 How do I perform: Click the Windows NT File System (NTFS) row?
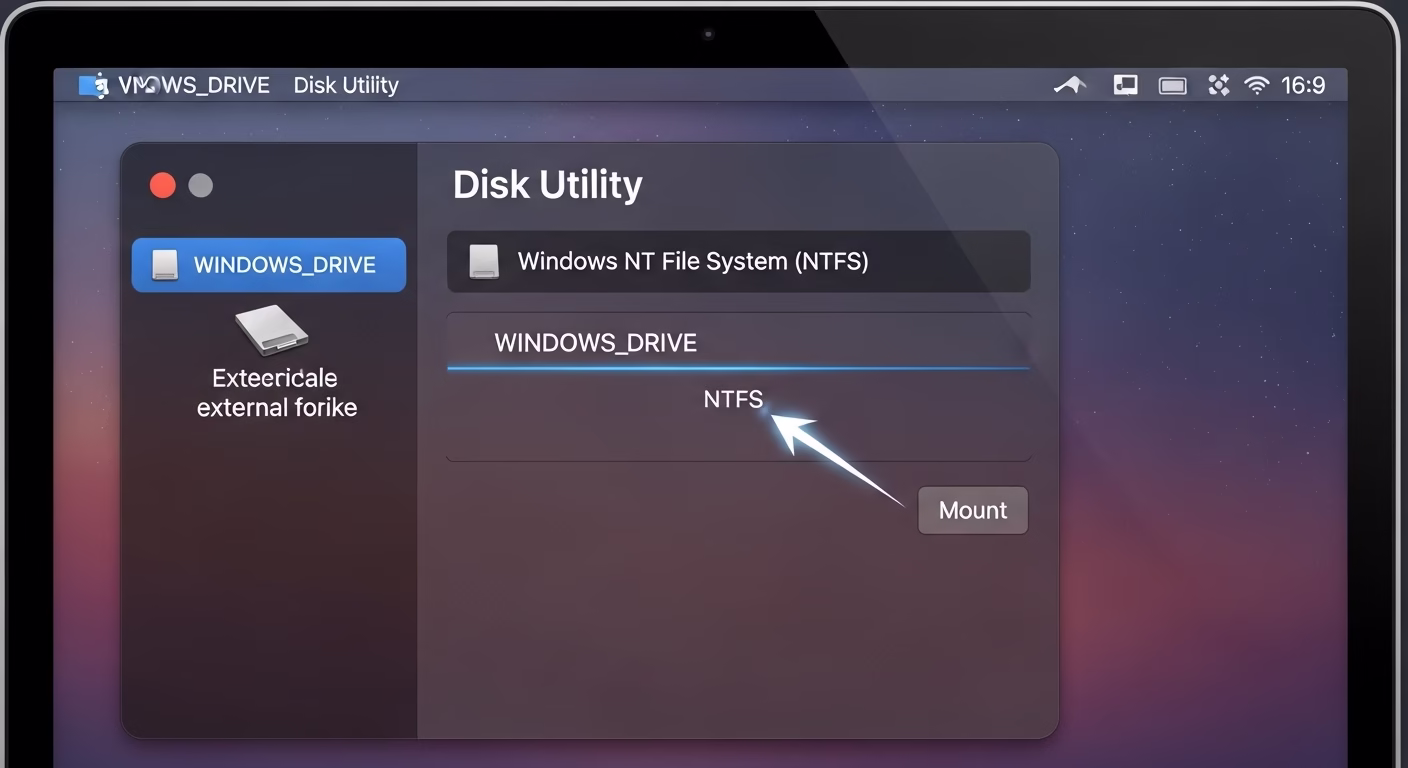coord(738,262)
